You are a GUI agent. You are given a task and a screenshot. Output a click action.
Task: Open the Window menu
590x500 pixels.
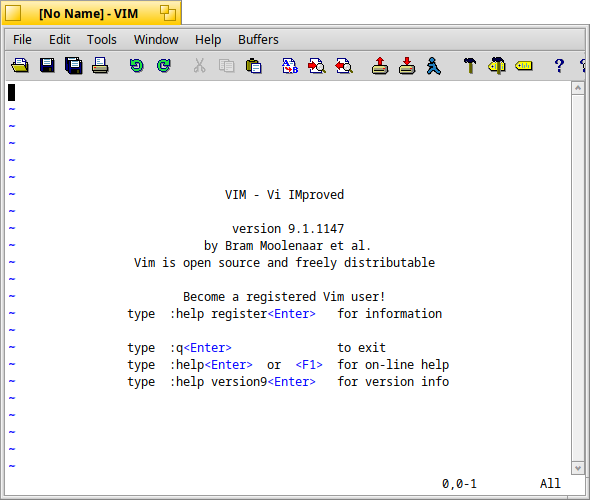point(156,40)
